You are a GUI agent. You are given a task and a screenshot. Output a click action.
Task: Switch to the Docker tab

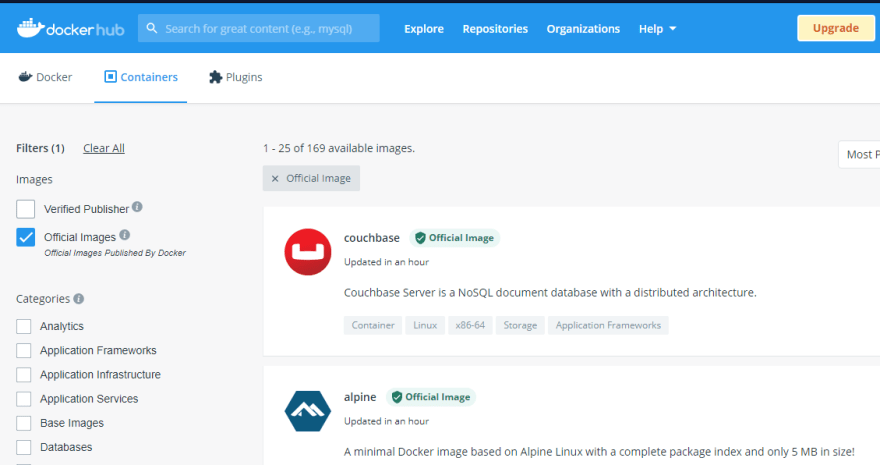45,77
